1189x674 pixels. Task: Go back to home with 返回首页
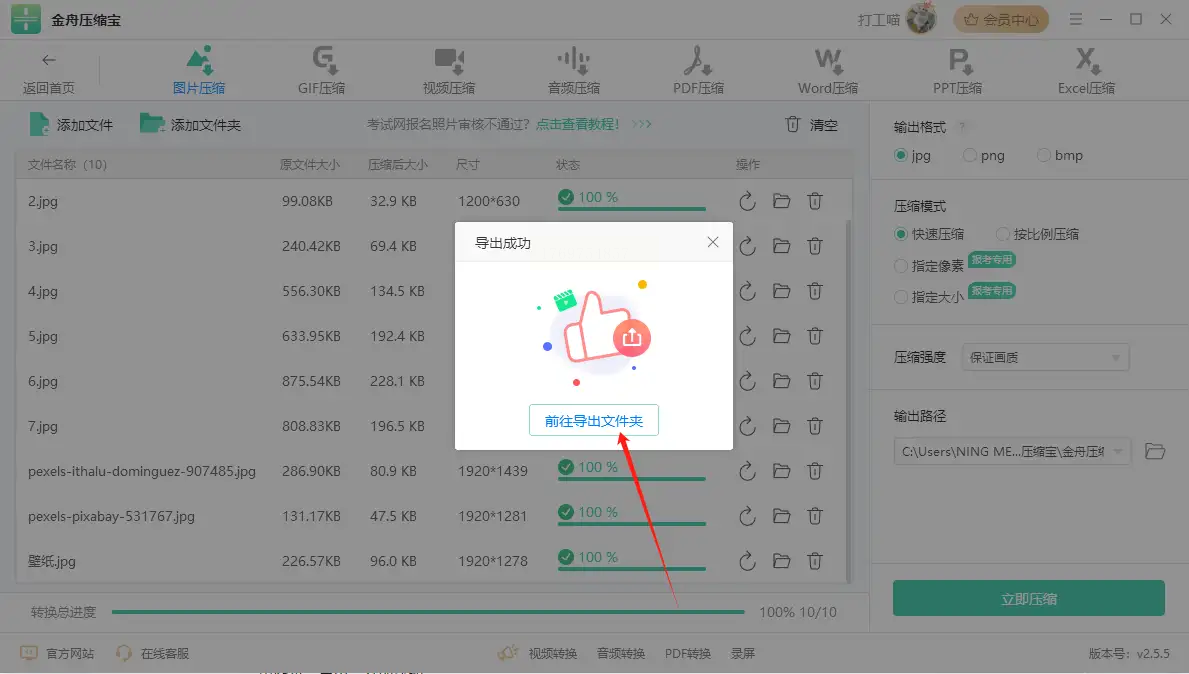[49, 74]
